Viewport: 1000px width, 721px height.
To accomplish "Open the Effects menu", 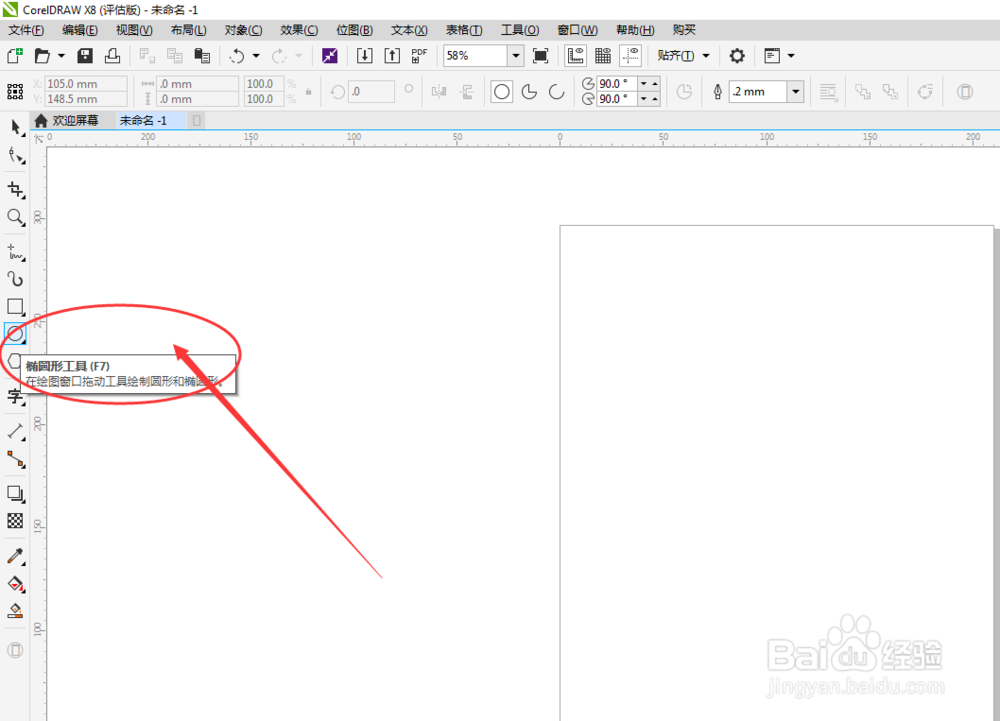I will click(299, 30).
